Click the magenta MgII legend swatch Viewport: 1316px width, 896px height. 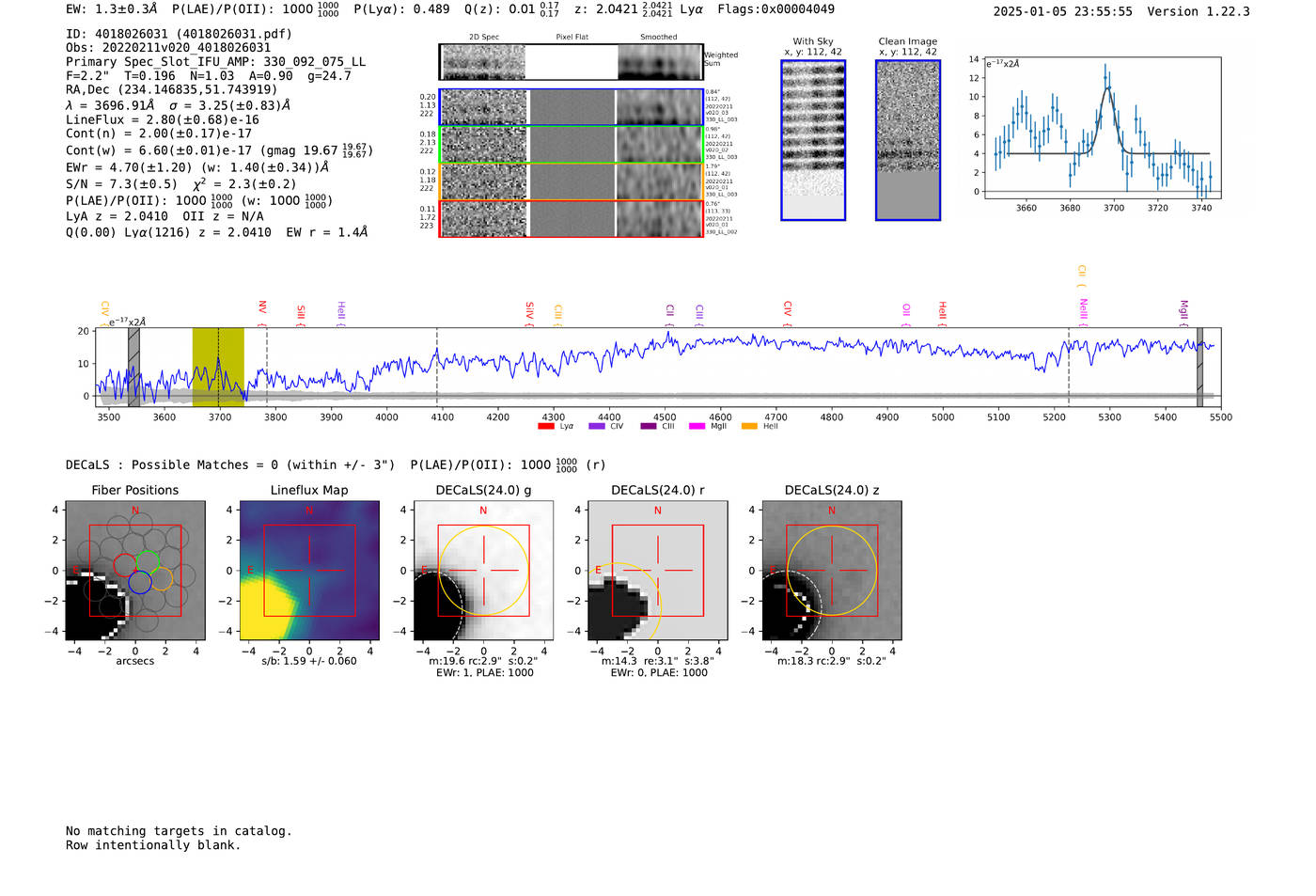(x=697, y=427)
